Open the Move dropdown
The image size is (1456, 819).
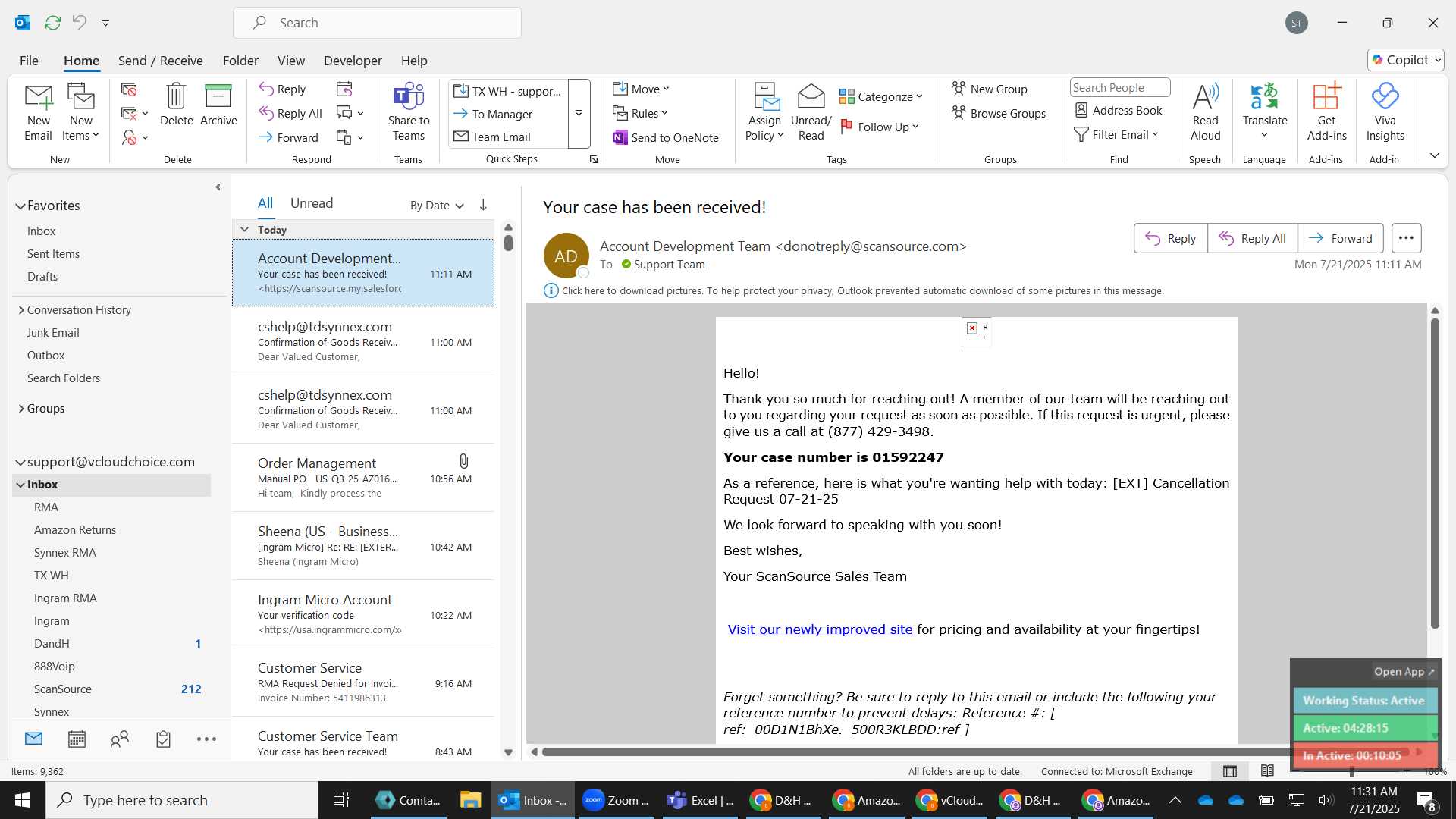coord(641,89)
